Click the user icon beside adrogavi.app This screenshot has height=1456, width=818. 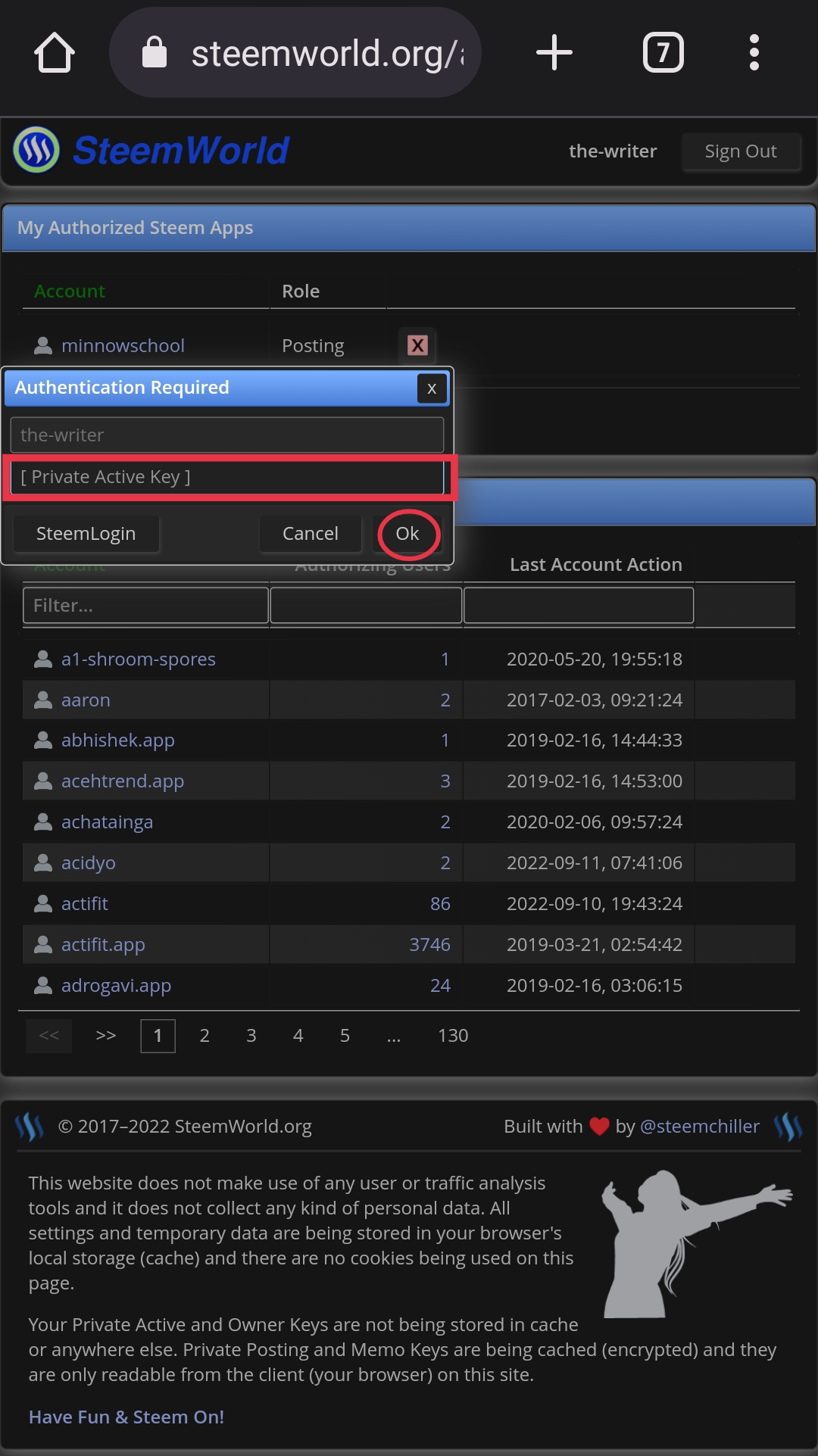(43, 986)
